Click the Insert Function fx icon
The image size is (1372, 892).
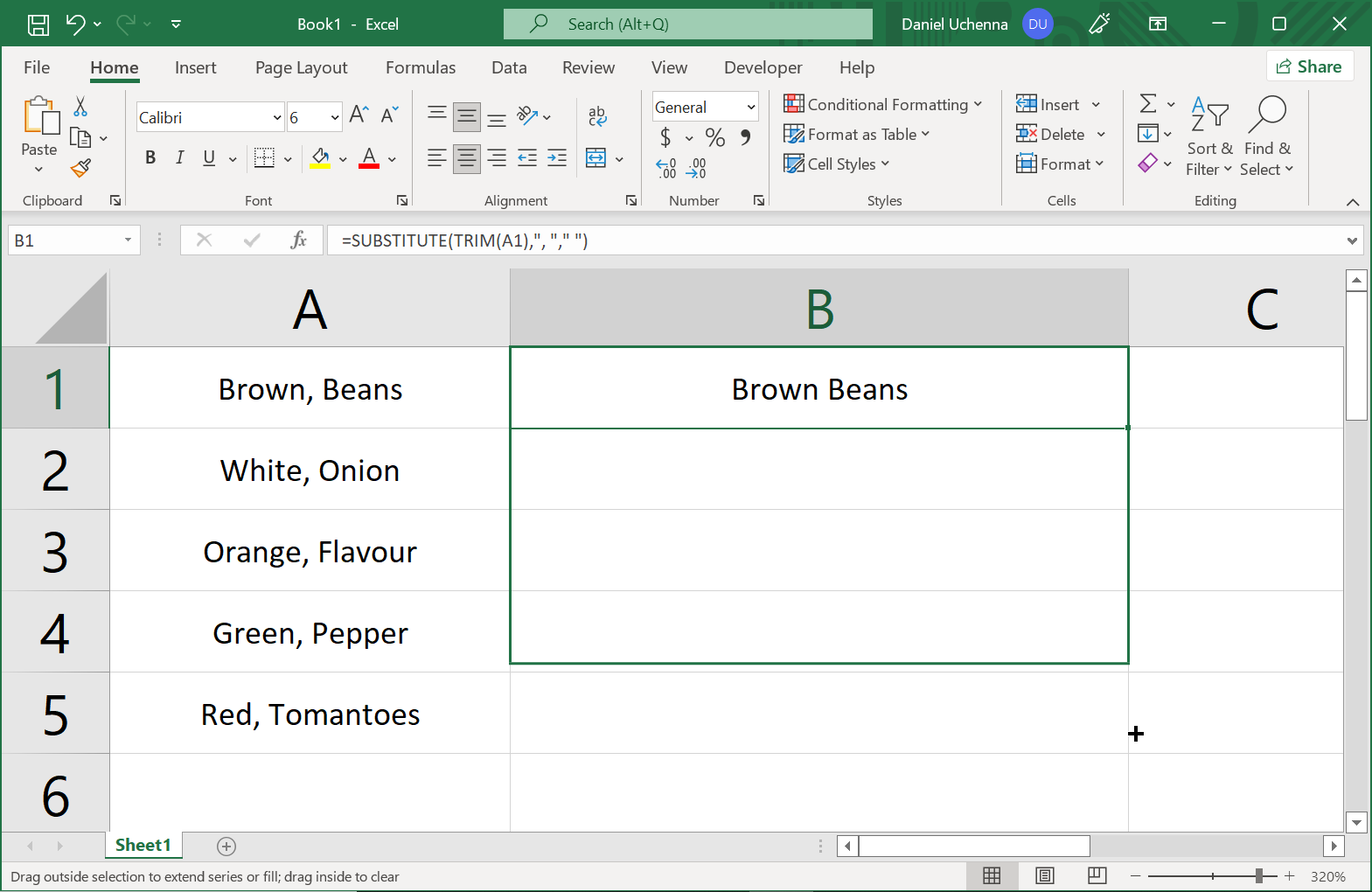(298, 240)
